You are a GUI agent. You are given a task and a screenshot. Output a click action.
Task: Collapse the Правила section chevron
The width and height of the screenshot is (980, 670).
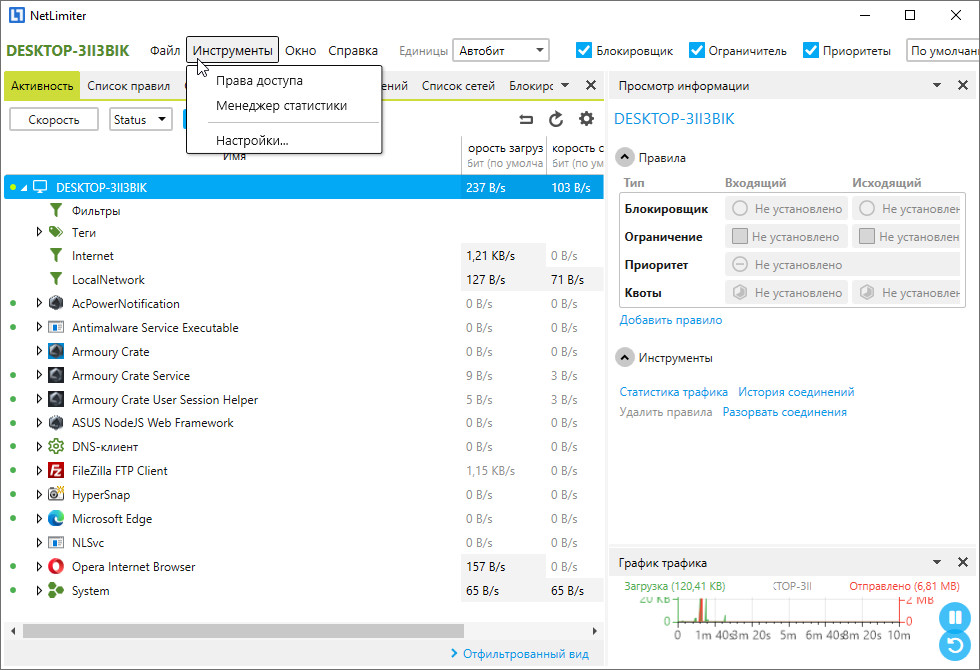[x=625, y=157]
